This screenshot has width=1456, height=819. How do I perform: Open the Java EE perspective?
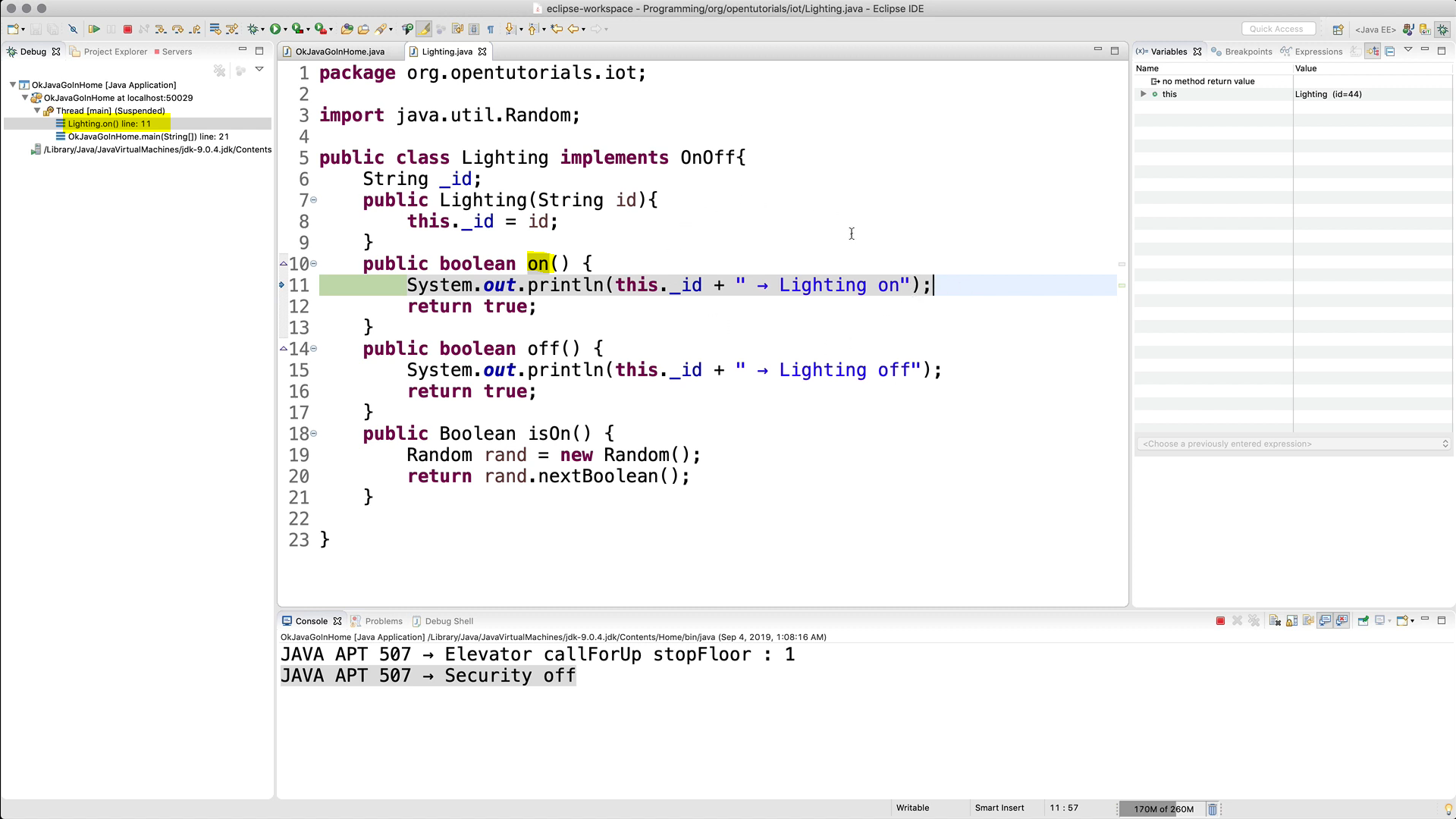click(1375, 30)
